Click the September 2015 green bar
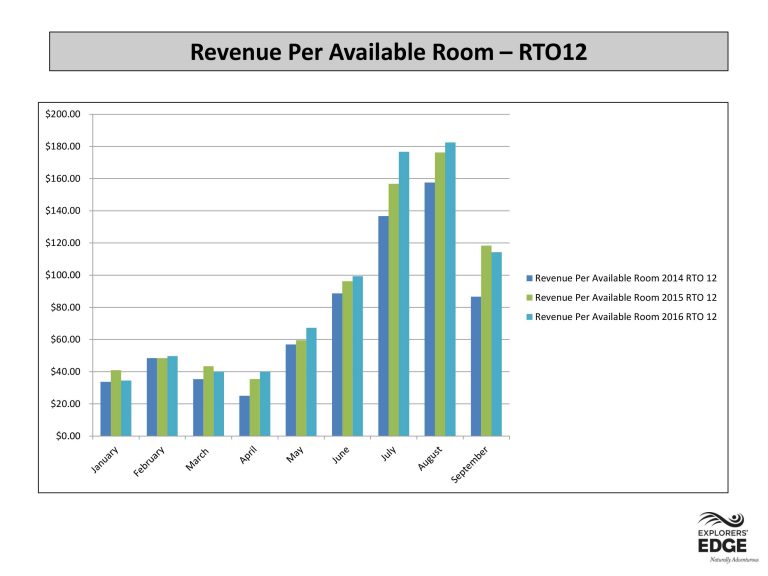 click(486, 341)
